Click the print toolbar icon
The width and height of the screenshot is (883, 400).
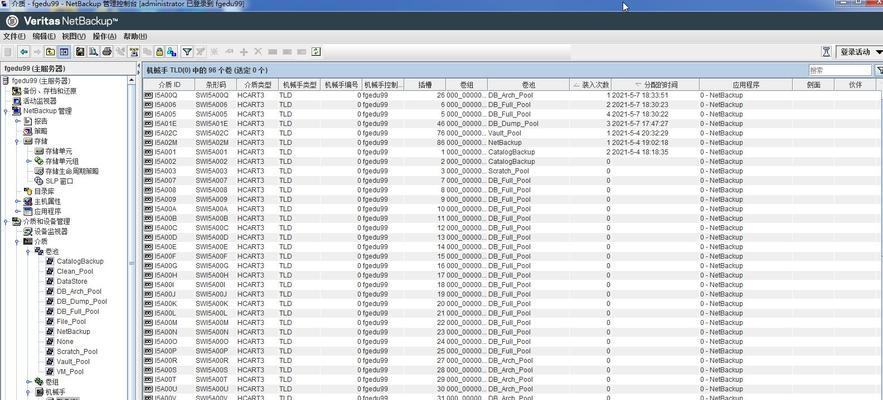[107, 52]
